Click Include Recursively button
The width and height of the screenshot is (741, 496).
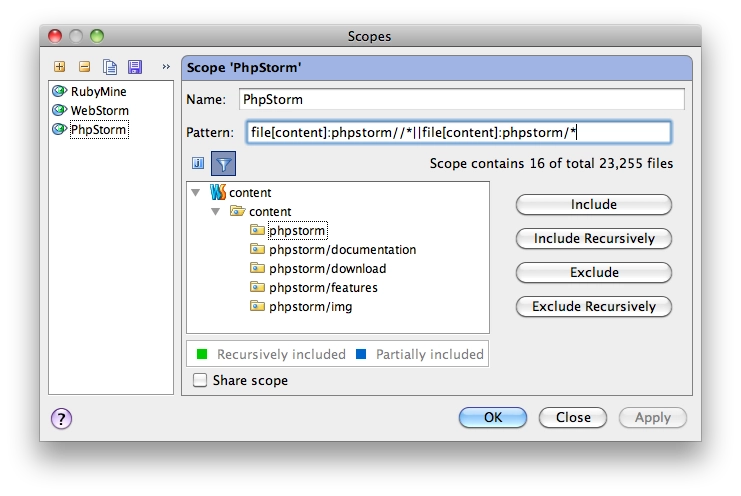tap(594, 239)
